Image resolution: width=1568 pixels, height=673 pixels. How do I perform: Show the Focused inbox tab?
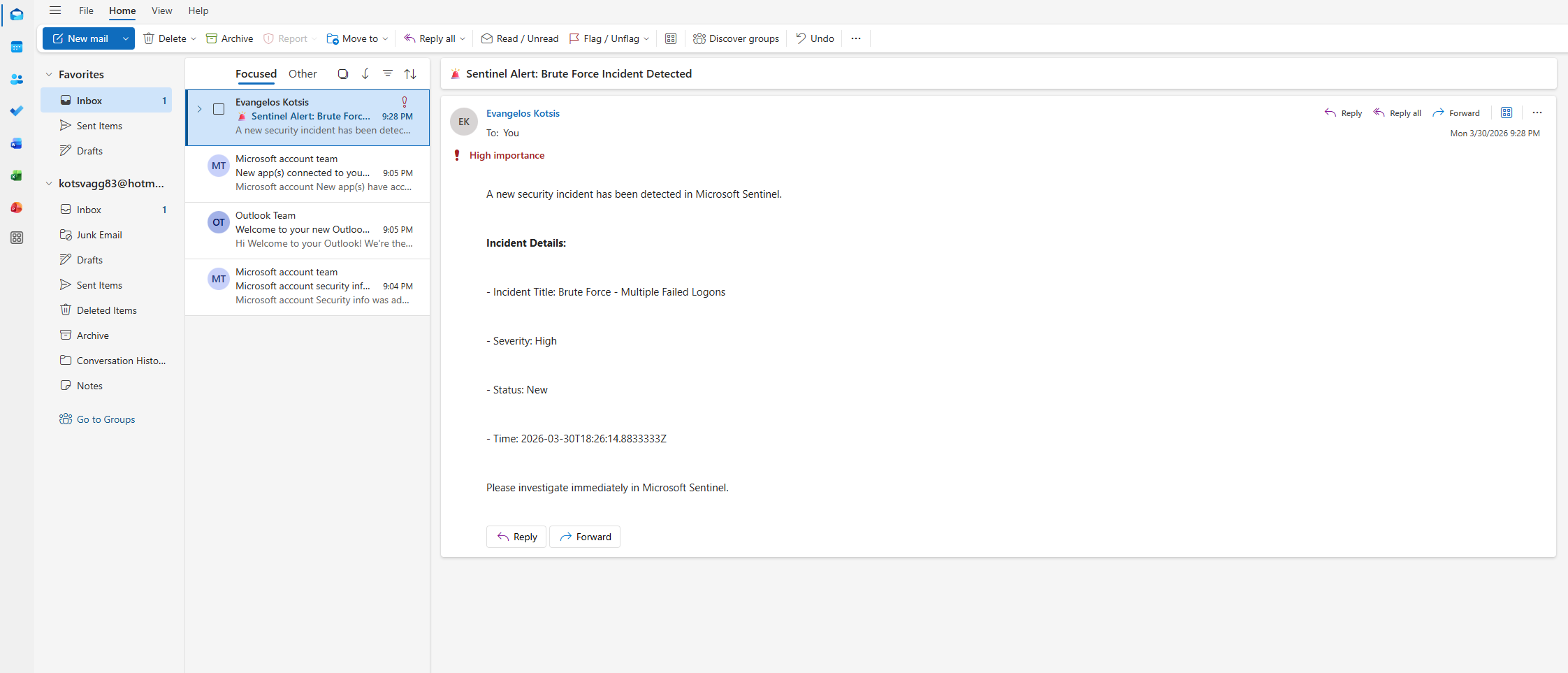256,74
